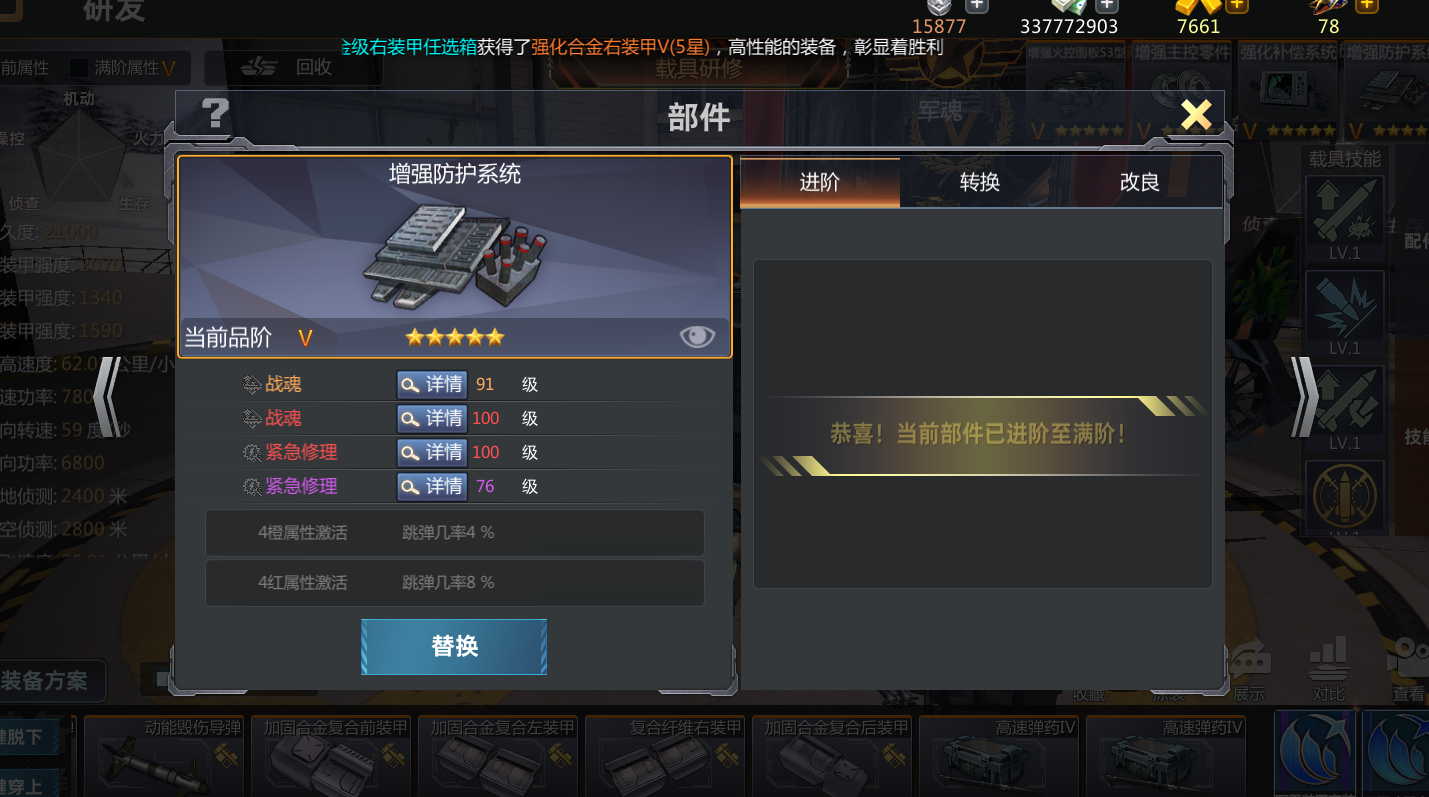The image size is (1429, 797).
Task: Close the 部件 dialog
Action: [1196, 115]
